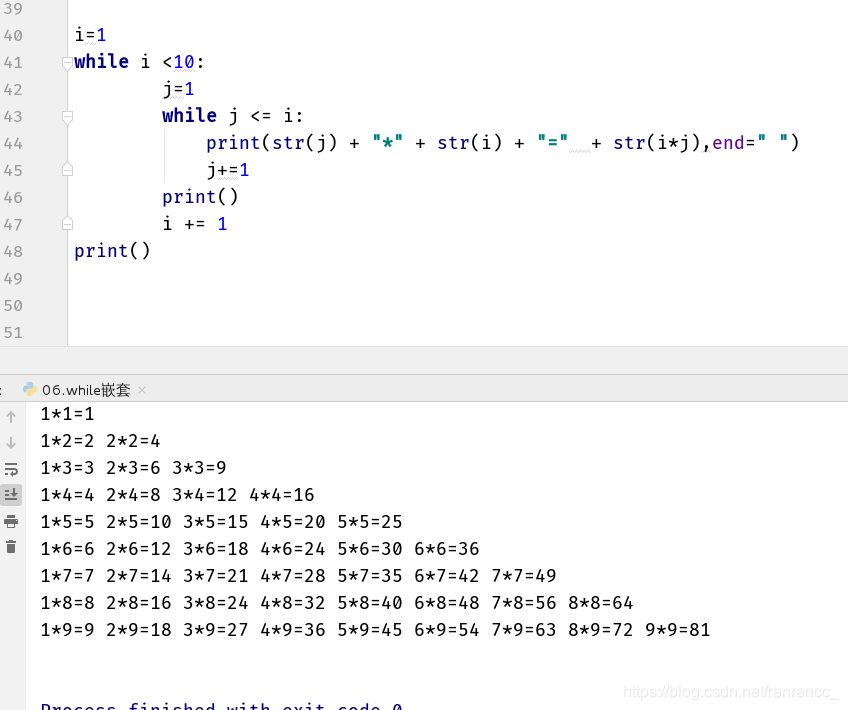This screenshot has height=710, width=848.
Task: Click the Down the stack trace arrow
Action: (11, 443)
